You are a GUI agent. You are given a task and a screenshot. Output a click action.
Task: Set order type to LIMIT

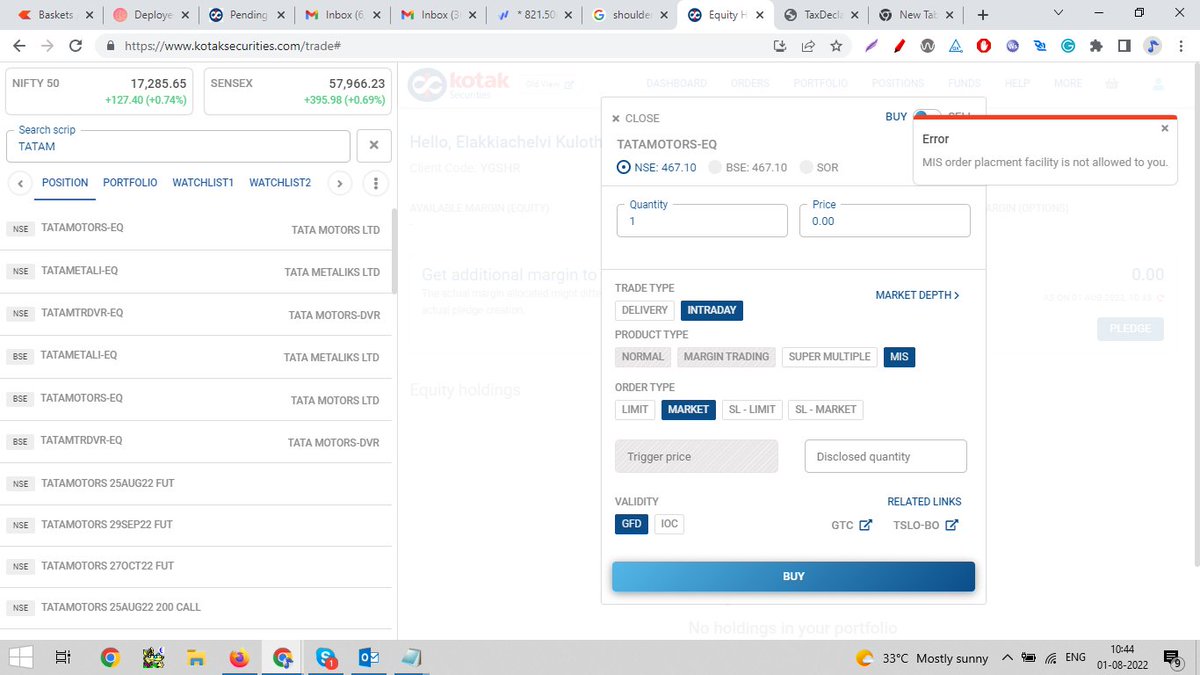click(635, 409)
